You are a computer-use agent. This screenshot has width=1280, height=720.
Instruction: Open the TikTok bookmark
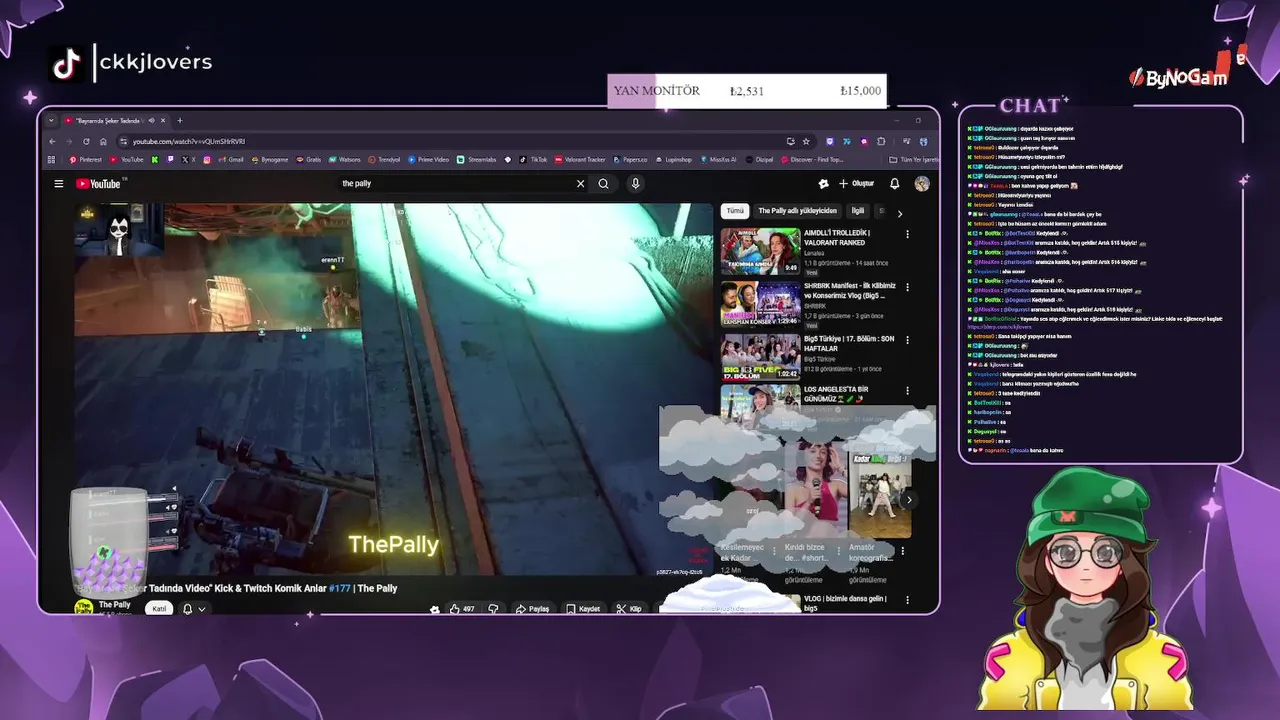[534, 160]
